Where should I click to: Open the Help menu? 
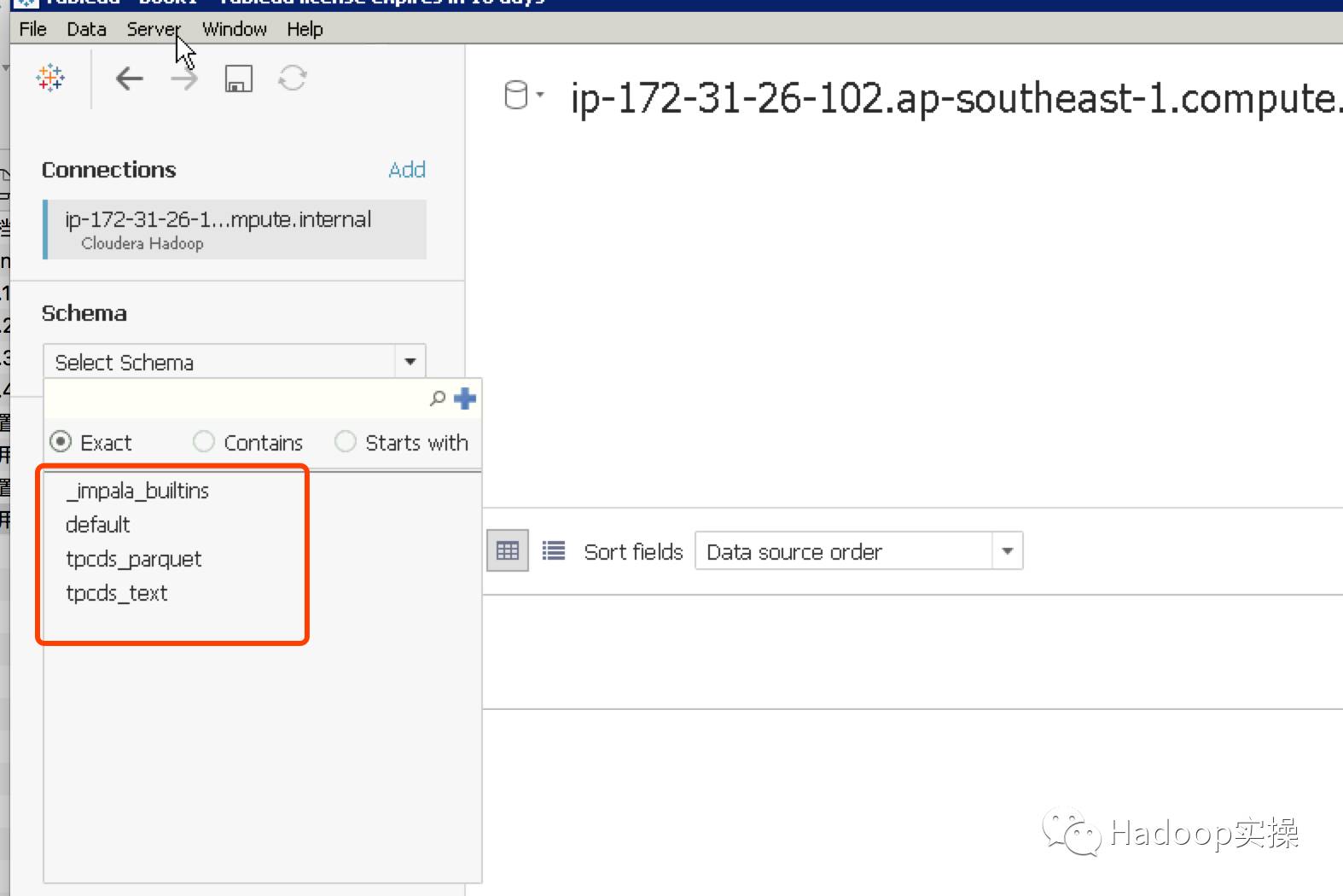click(x=305, y=29)
